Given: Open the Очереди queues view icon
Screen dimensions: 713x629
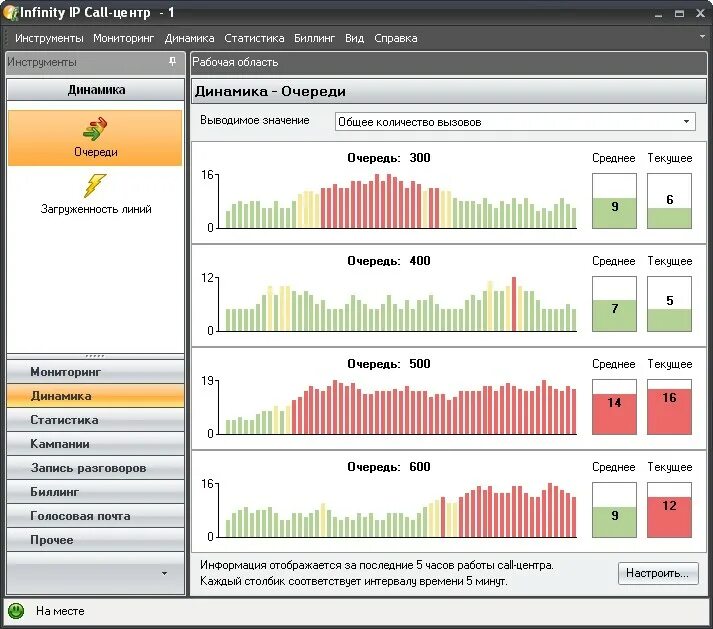Looking at the screenshot, I should click(x=95, y=138).
